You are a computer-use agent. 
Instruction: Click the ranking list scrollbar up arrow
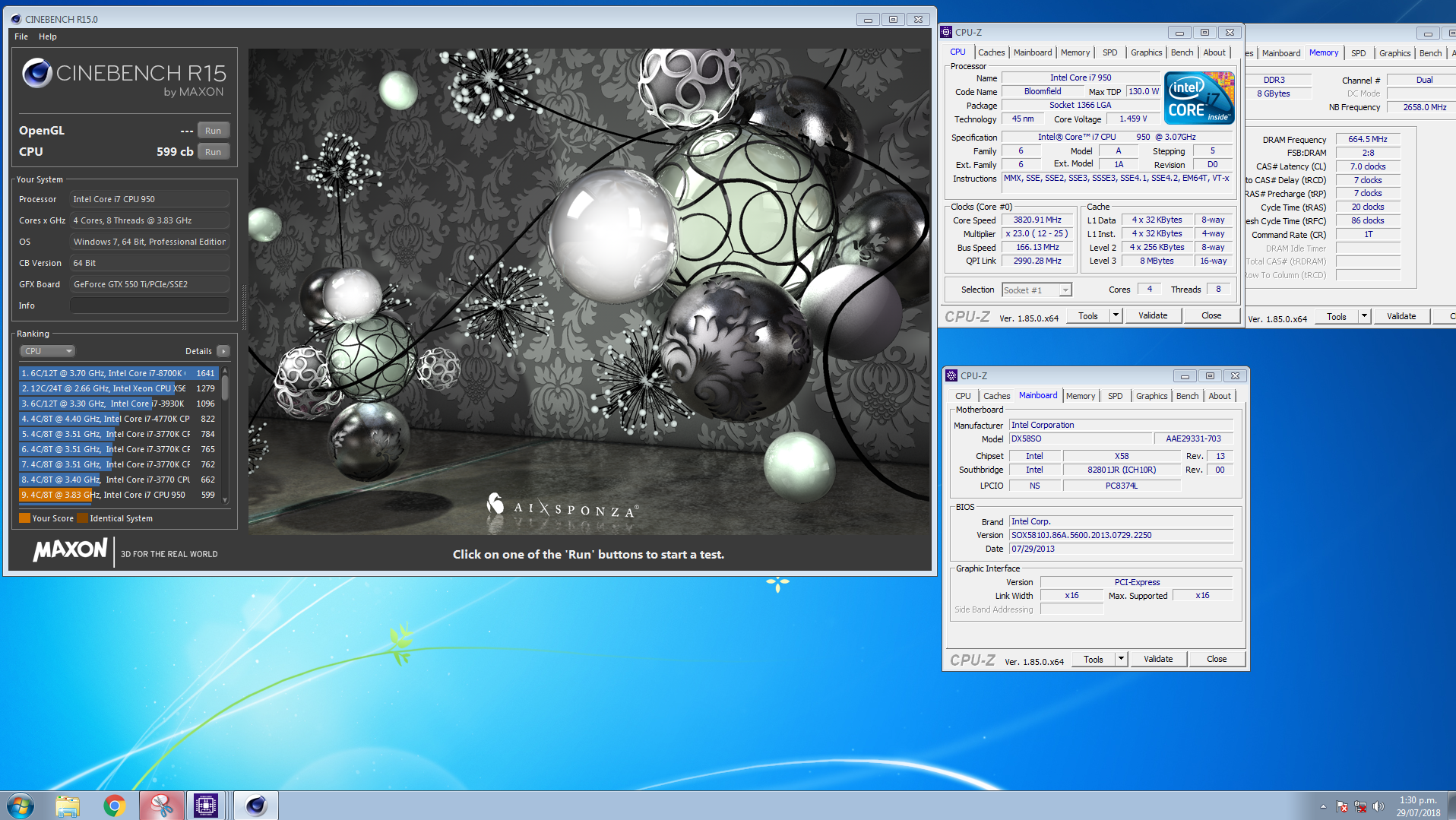point(225,370)
